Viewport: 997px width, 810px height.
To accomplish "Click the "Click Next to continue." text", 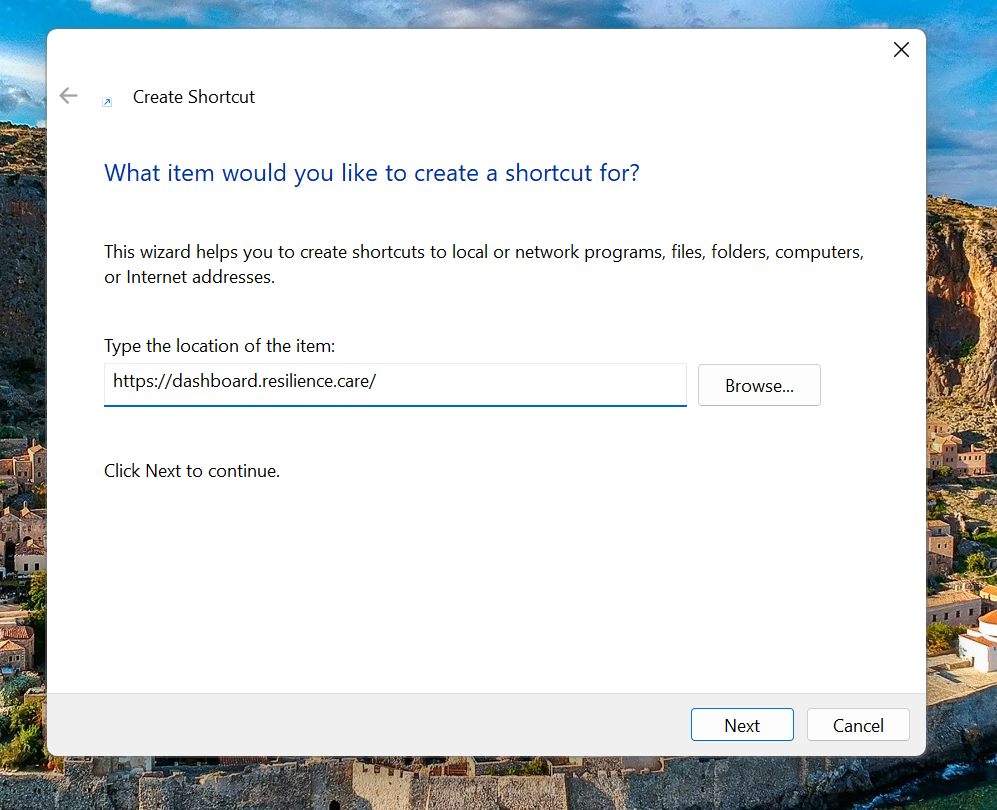I will [192, 470].
